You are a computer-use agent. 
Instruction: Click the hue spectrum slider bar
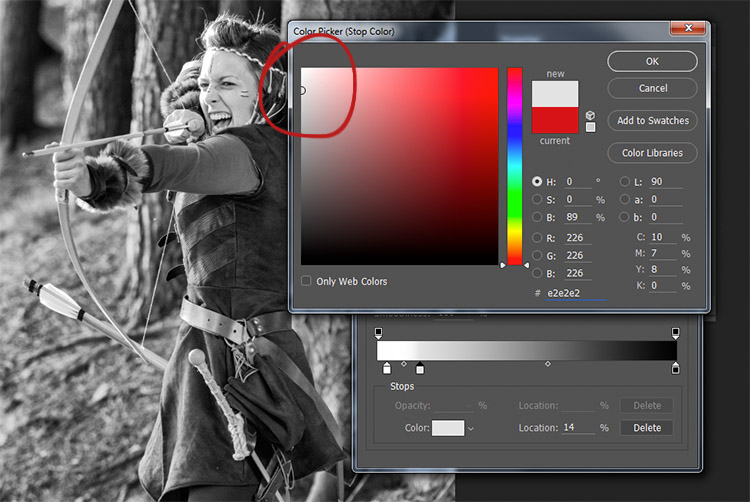click(515, 166)
